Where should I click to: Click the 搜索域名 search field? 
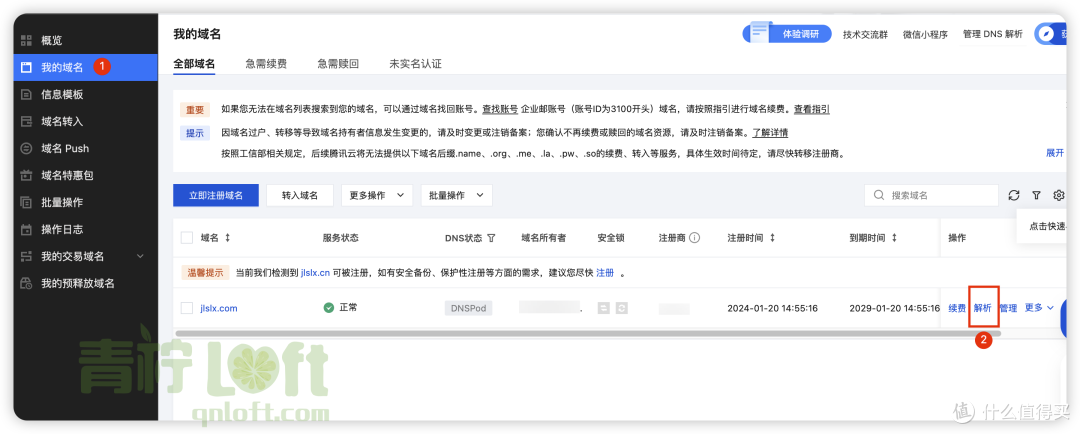931,195
